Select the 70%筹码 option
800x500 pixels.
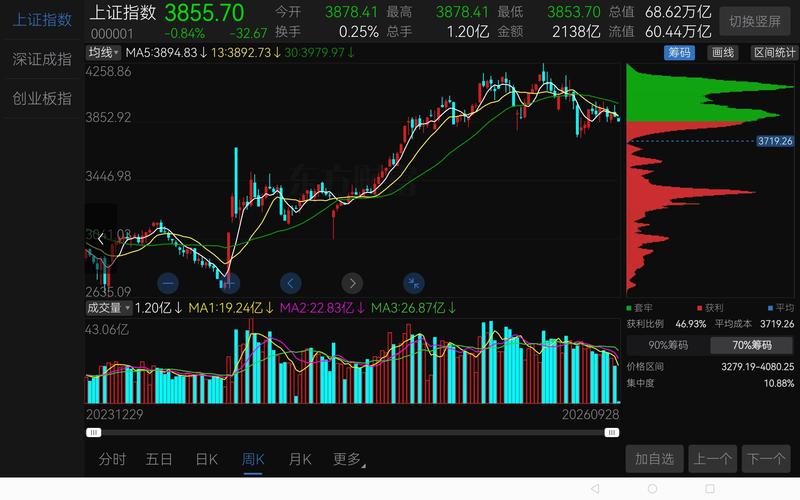(752, 345)
